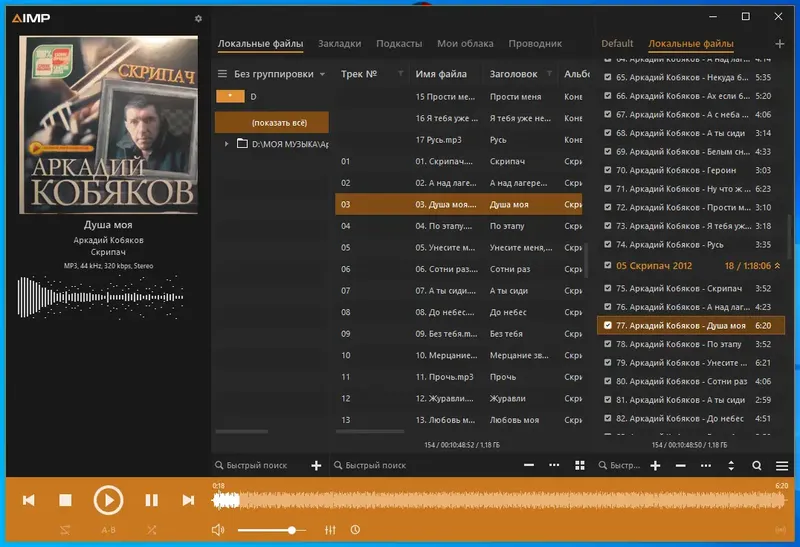Image resolution: width=800 pixels, height=547 pixels.
Task: Toggle A-B loop mode
Action: (108, 530)
